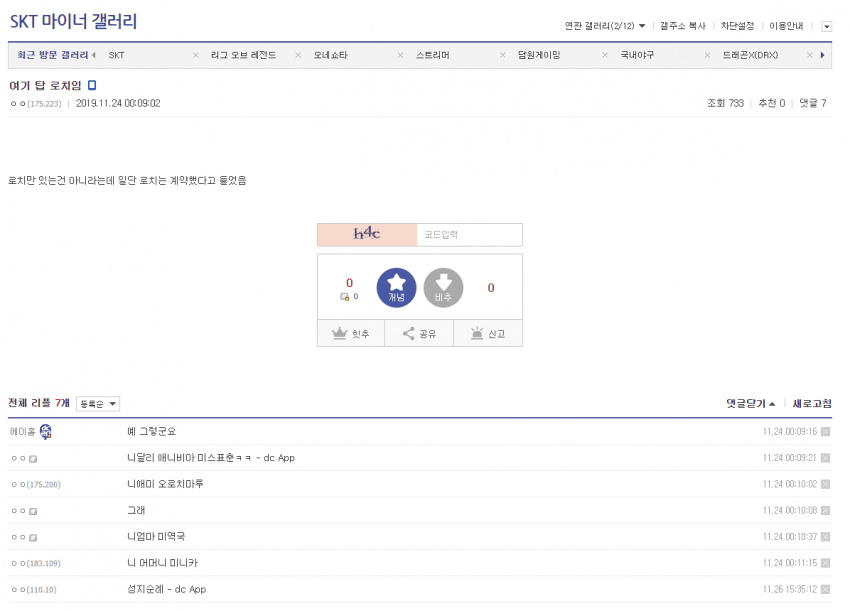This screenshot has height=611, width=850.
Task: Open the 스트리머 recent gallery tab
Action: pos(433,55)
